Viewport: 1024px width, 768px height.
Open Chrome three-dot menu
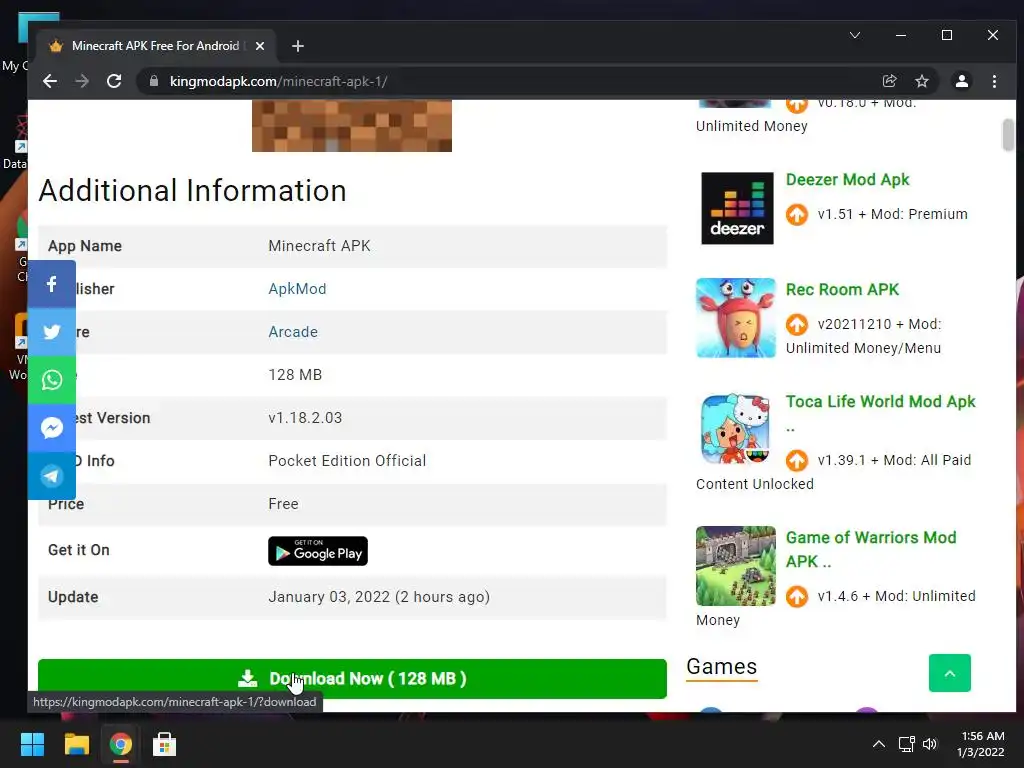tap(994, 81)
